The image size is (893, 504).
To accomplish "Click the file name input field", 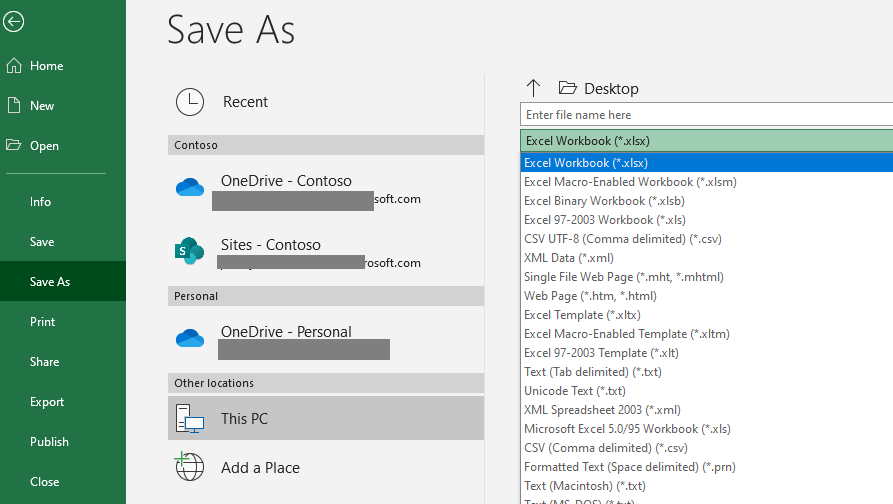I will (706, 114).
